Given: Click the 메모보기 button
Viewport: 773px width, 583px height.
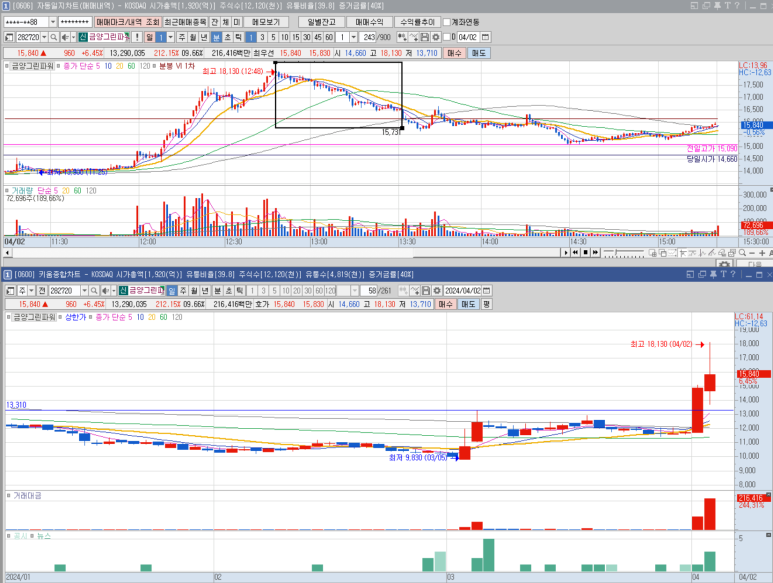Looking at the screenshot, I should coord(266,22).
